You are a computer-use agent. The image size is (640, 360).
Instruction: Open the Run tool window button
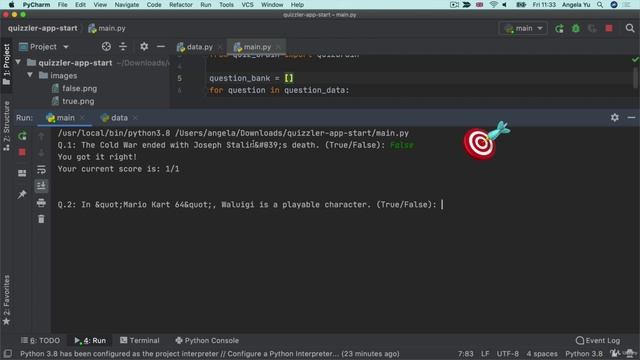pyautogui.click(x=90, y=340)
